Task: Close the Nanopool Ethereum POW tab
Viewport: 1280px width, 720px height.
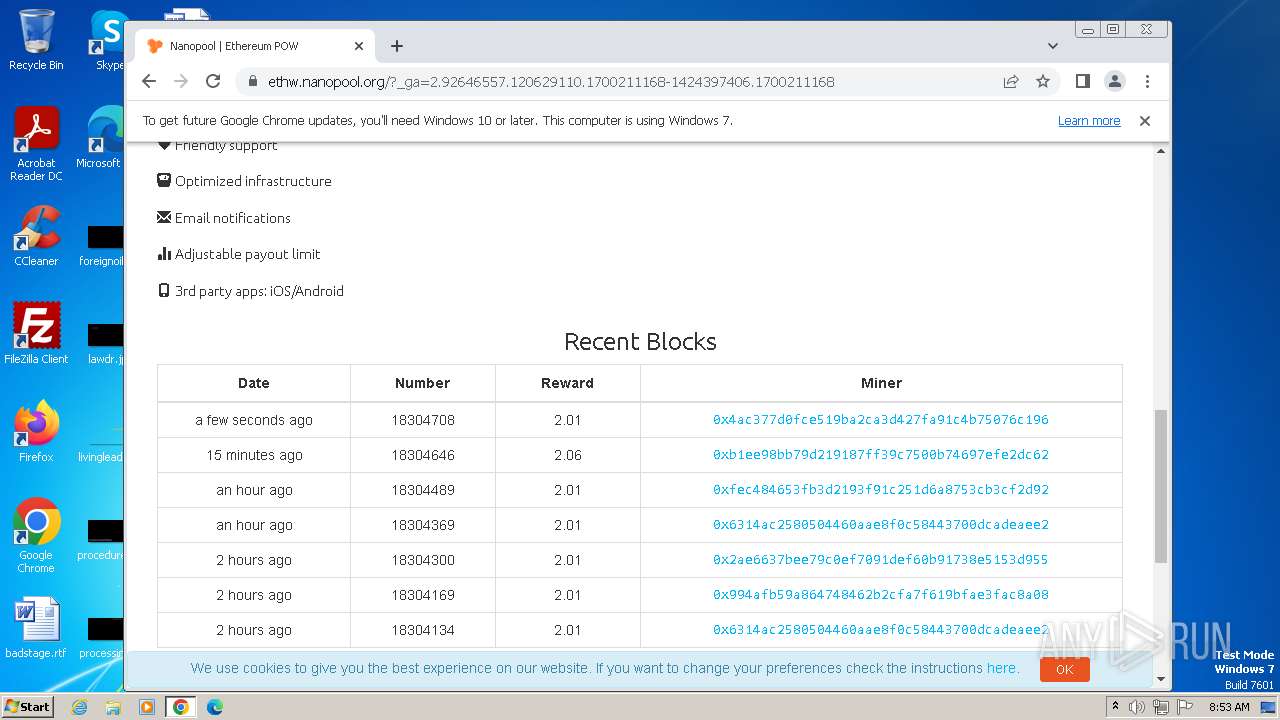Action: coord(359,46)
